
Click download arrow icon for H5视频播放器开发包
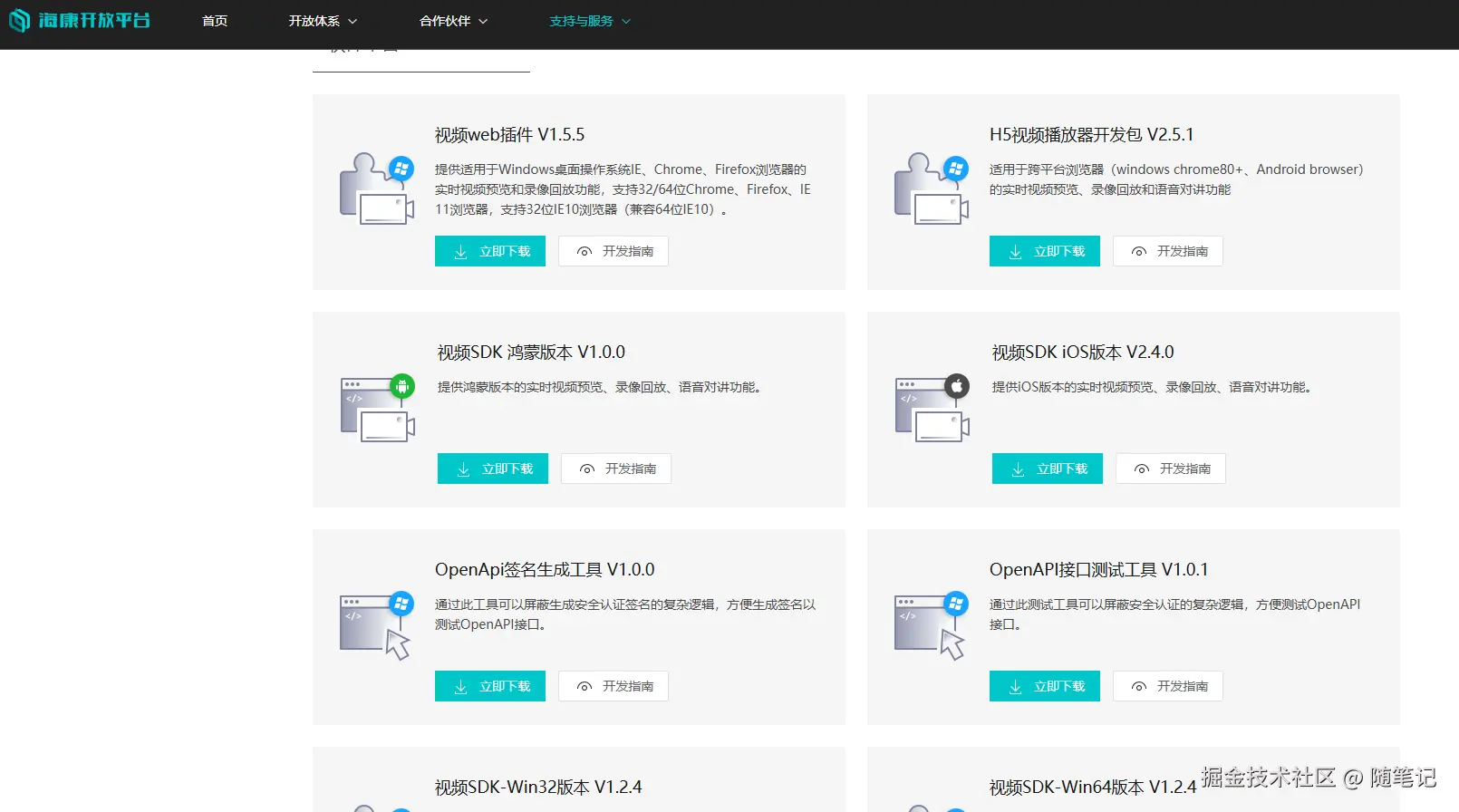pyautogui.click(x=1015, y=252)
